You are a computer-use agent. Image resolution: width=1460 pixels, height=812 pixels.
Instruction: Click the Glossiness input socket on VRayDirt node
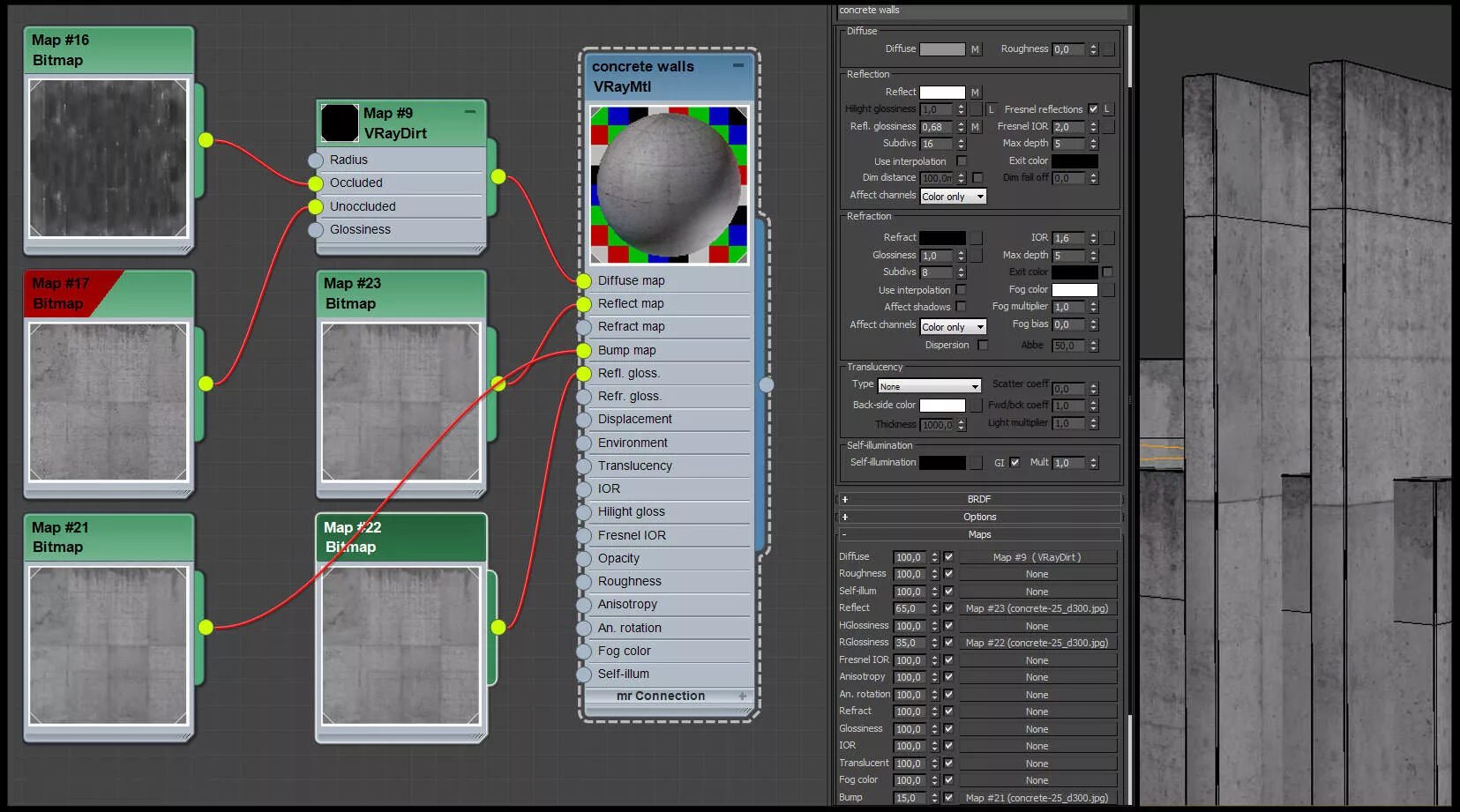click(316, 230)
